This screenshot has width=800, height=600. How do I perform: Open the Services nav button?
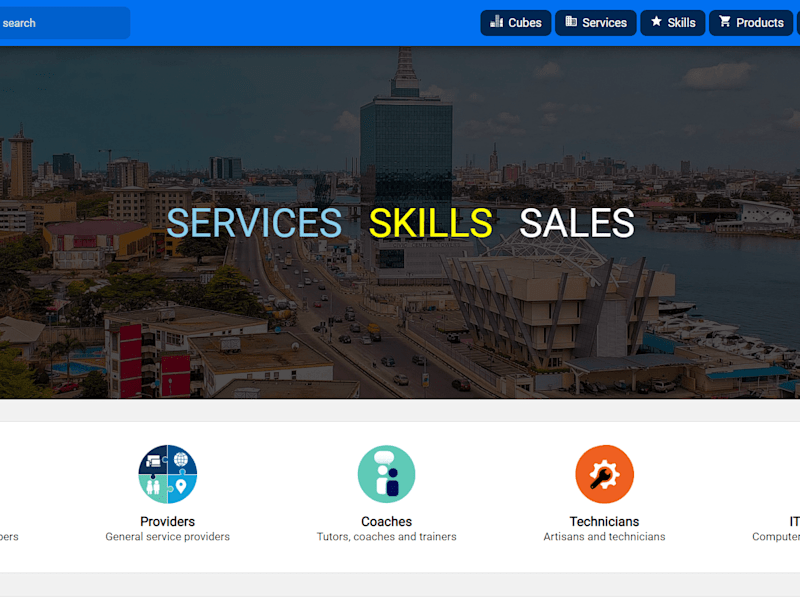point(595,23)
